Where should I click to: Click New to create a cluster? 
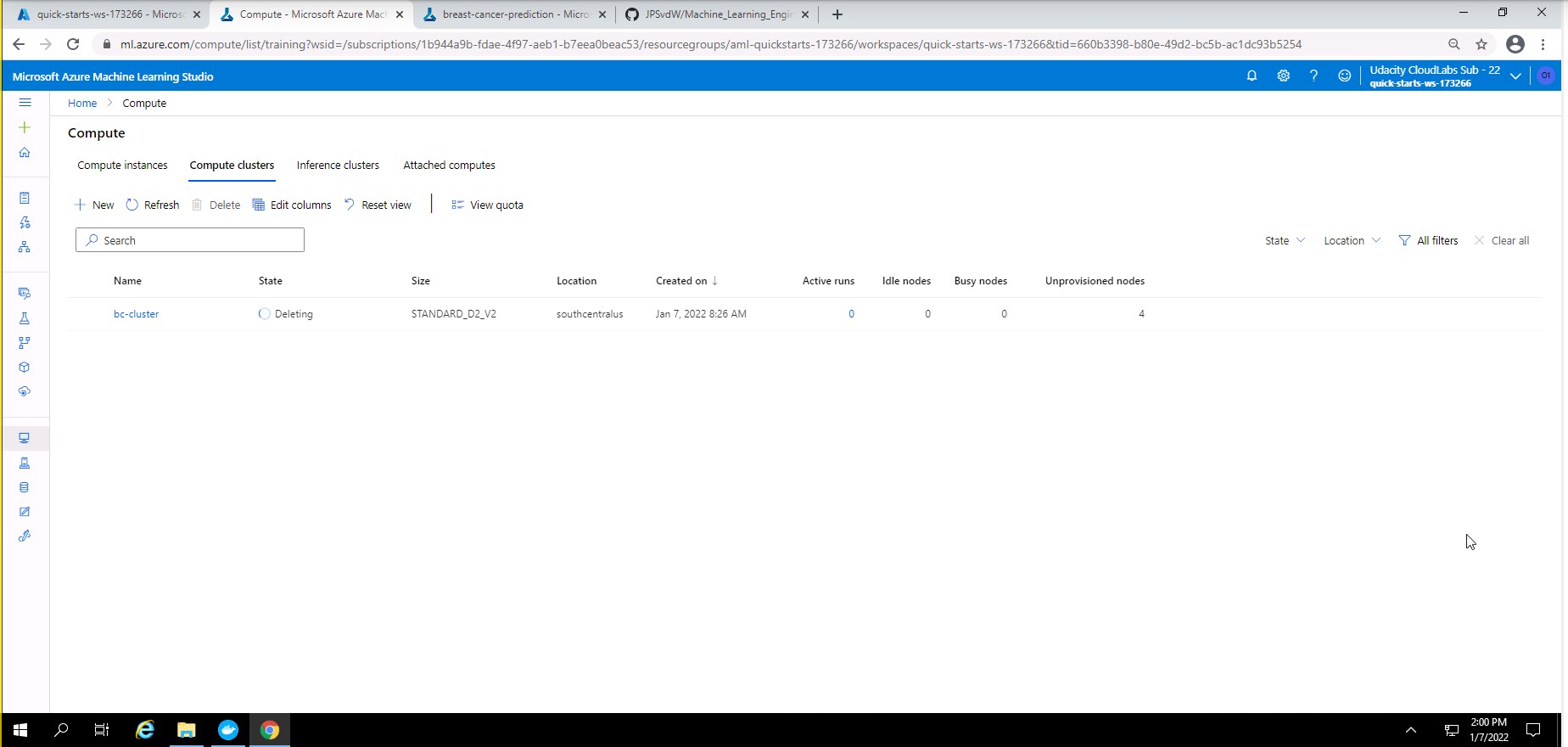tap(94, 205)
